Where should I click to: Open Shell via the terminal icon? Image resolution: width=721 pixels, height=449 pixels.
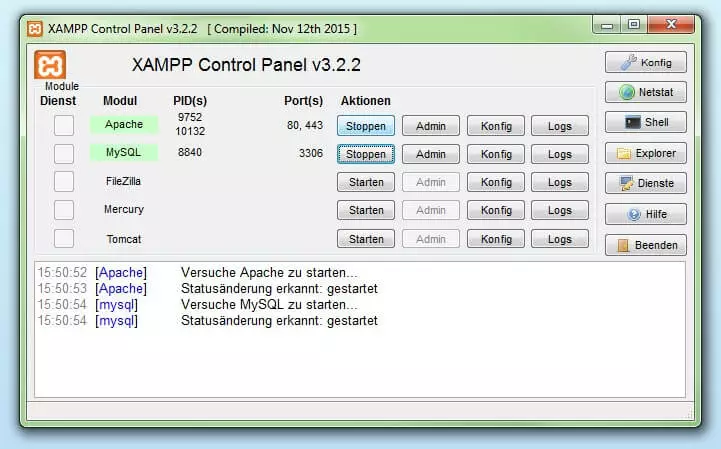(631, 123)
